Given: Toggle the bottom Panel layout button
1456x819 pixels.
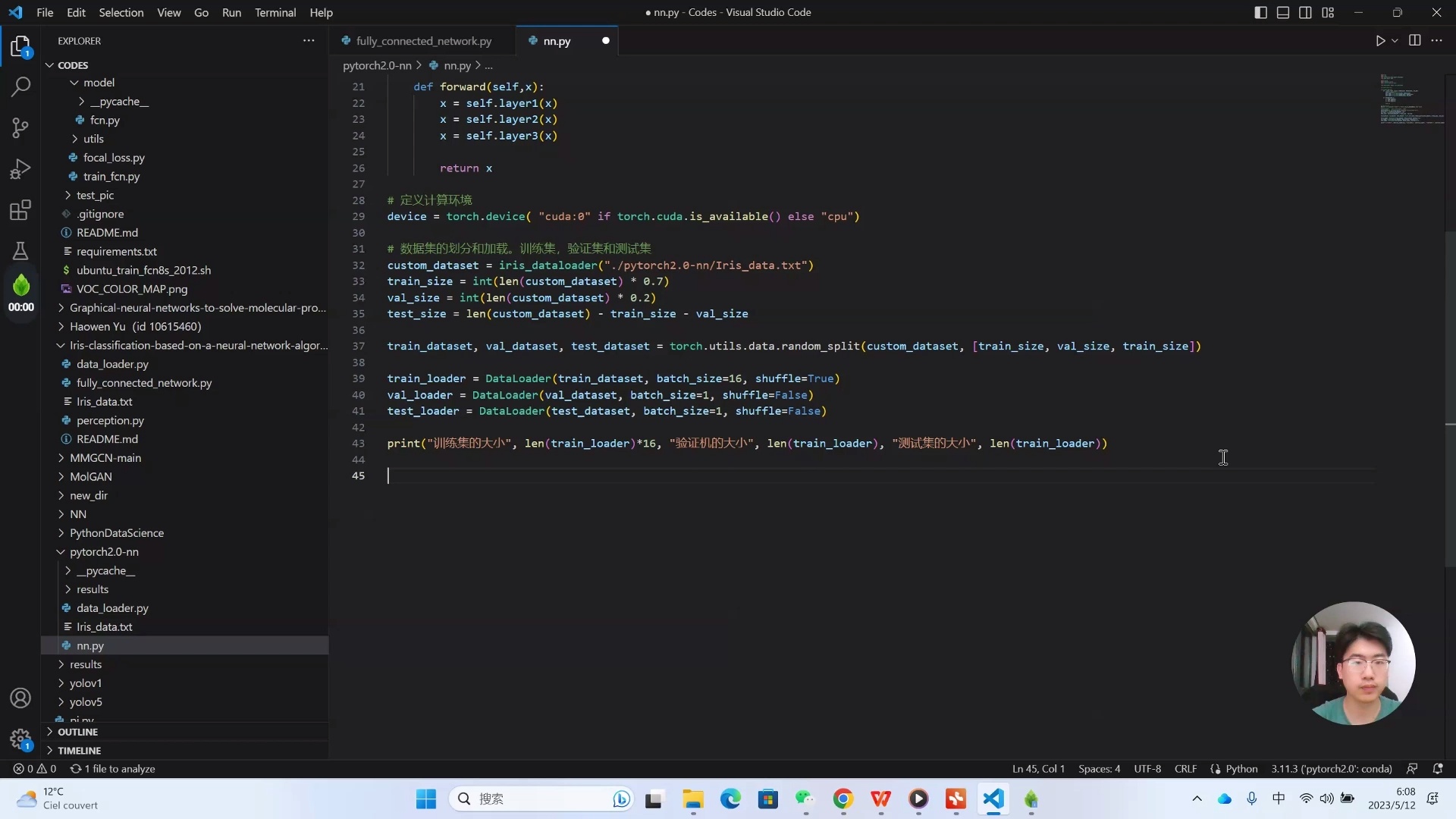Looking at the screenshot, I should tap(1283, 13).
